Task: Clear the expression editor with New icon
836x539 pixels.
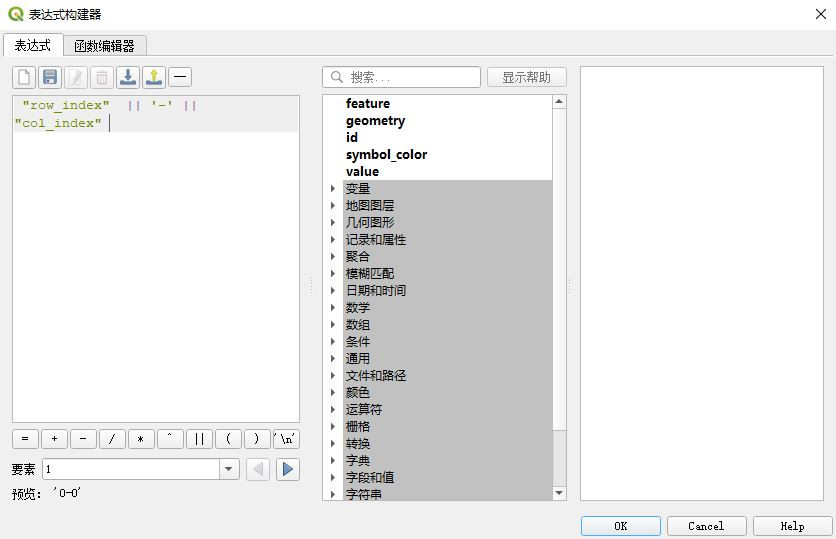Action: (x=24, y=77)
